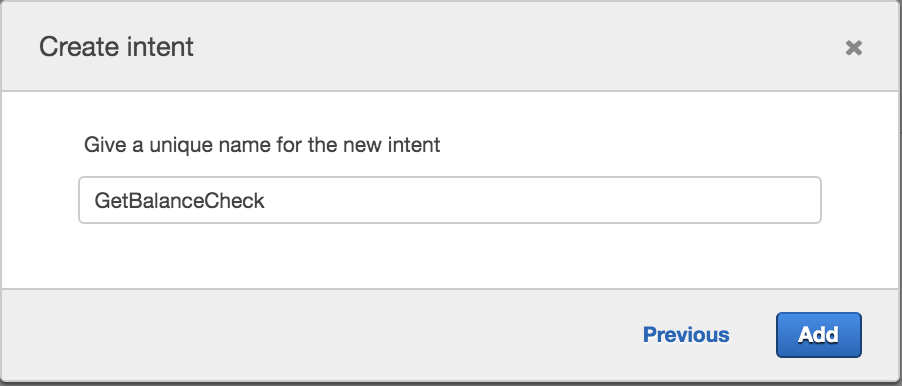Activate the text box below the label

point(450,200)
